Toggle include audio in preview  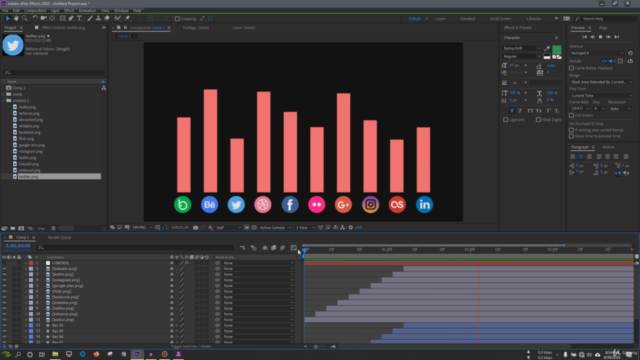point(612,61)
